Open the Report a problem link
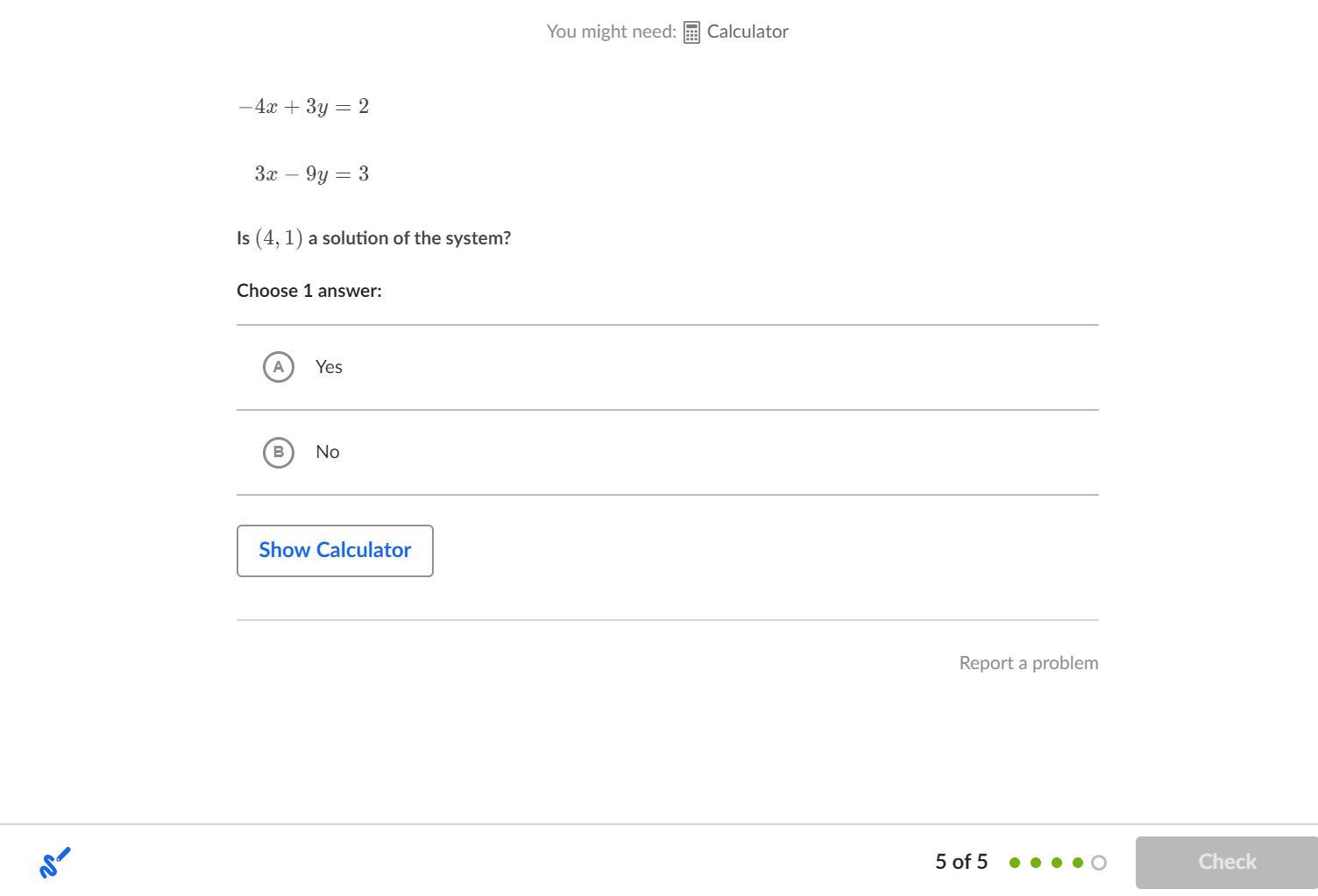This screenshot has width=1318, height=896. click(x=1028, y=663)
